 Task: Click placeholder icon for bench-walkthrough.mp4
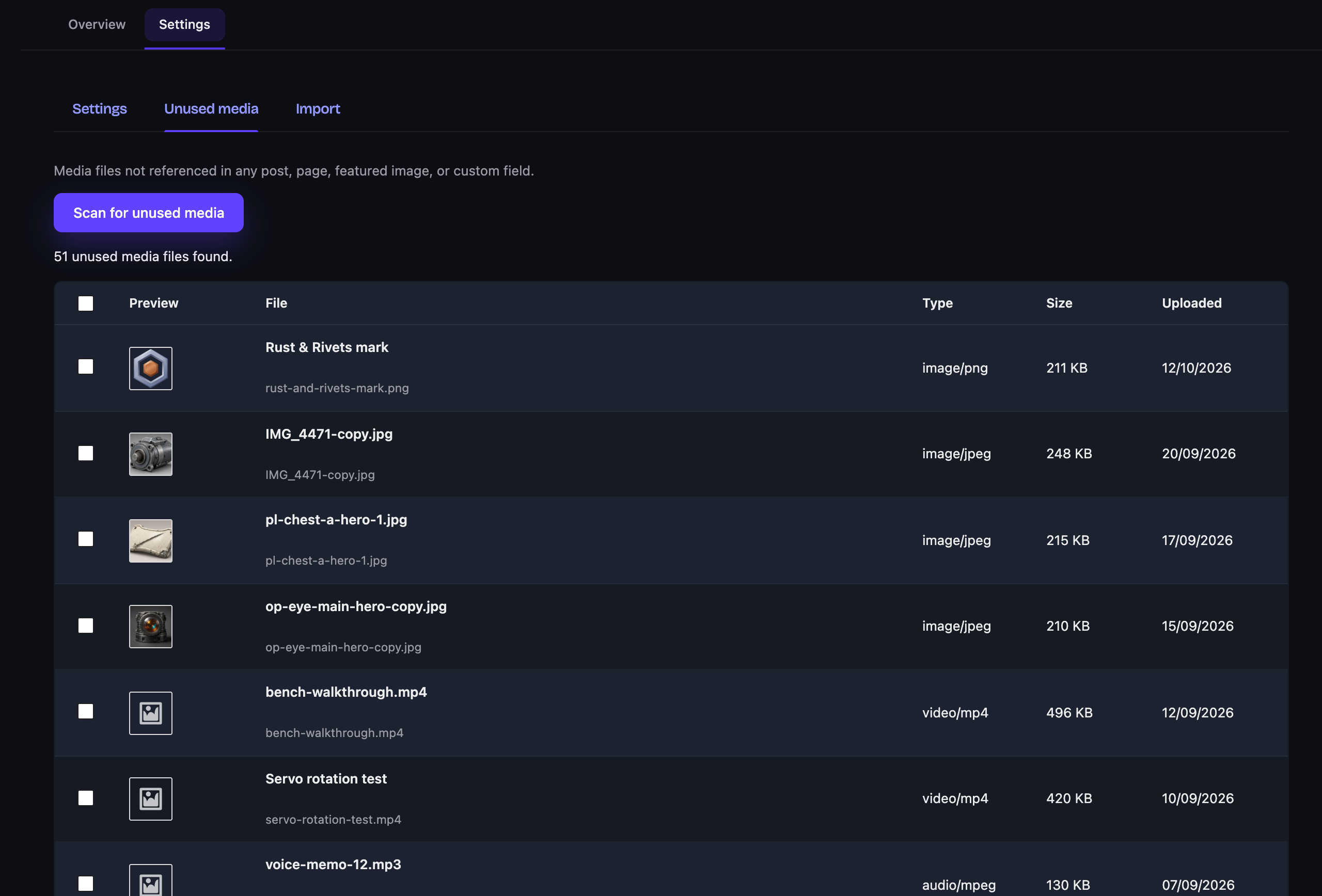pyautogui.click(x=151, y=713)
